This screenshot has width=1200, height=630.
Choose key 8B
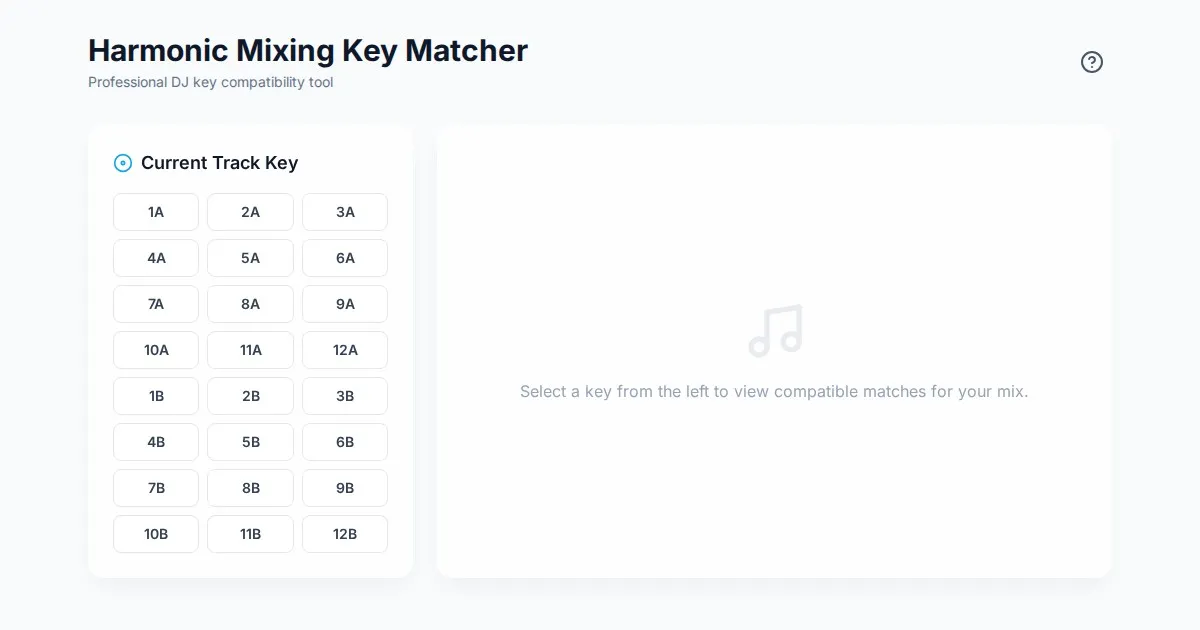[x=250, y=488]
